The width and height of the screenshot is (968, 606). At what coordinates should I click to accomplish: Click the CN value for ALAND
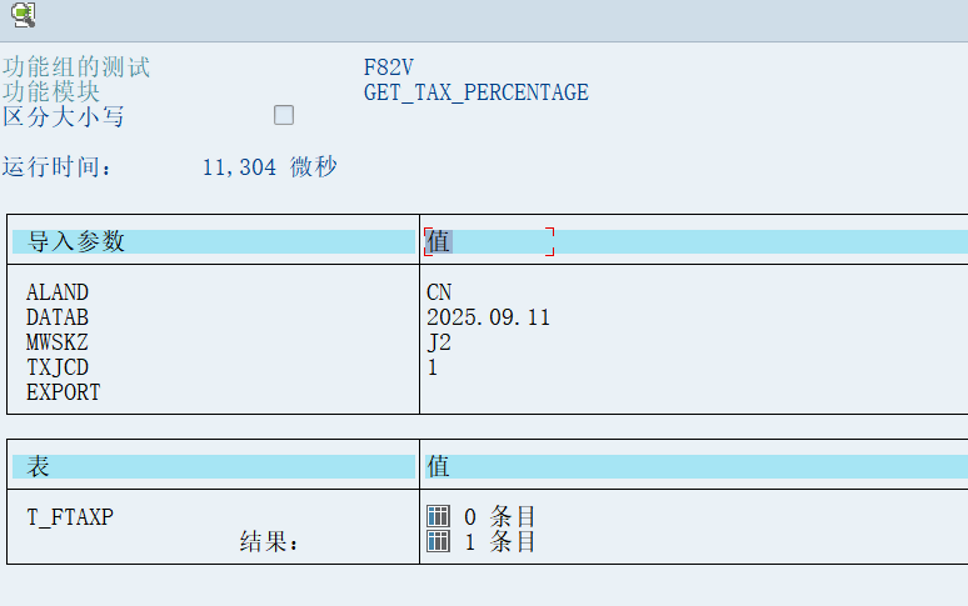[439, 292]
